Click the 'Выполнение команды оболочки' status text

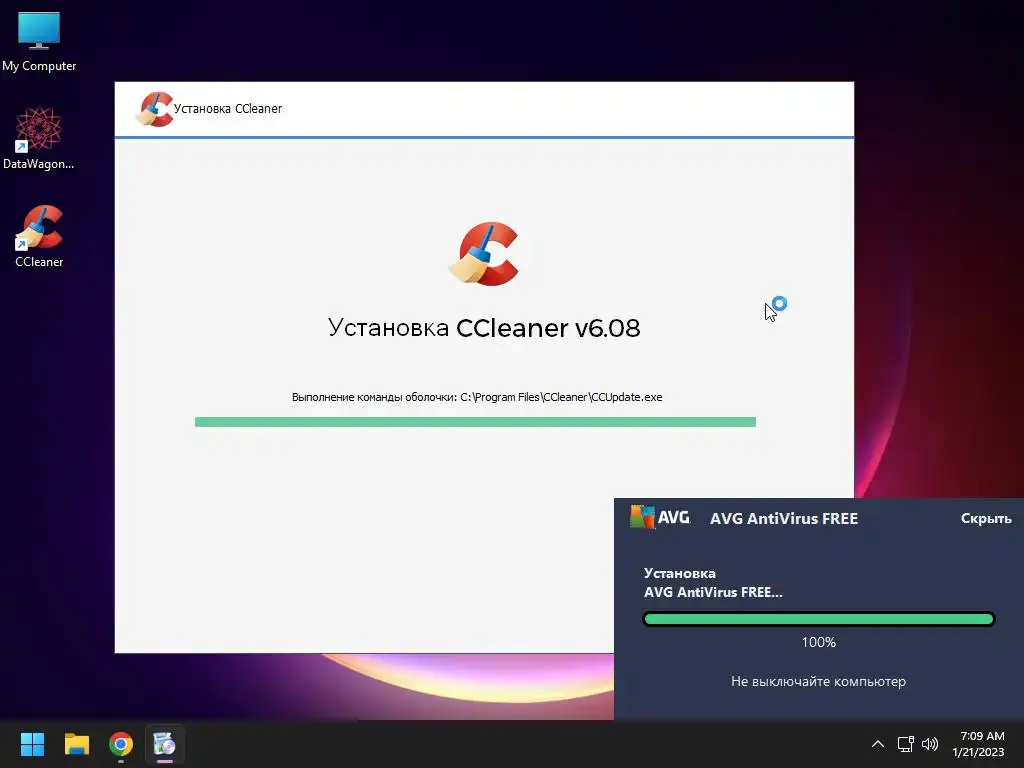pyautogui.click(x=477, y=397)
